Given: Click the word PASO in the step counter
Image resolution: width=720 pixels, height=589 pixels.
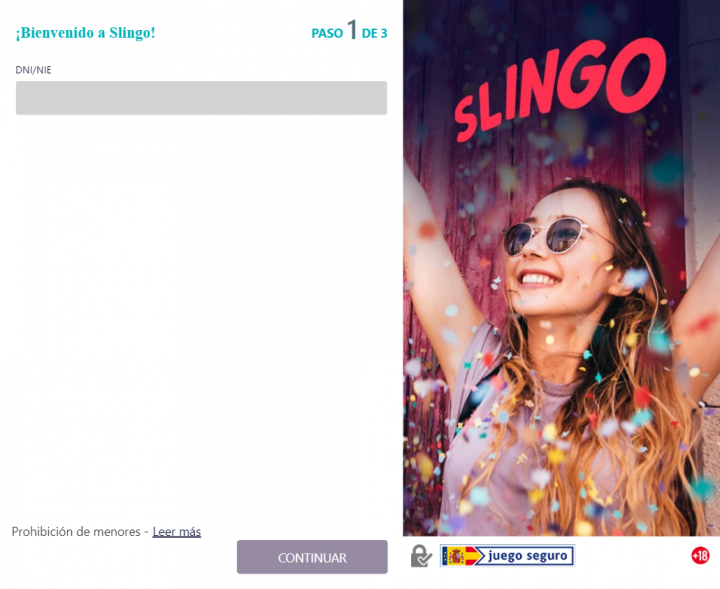Looking at the screenshot, I should [x=327, y=34].
